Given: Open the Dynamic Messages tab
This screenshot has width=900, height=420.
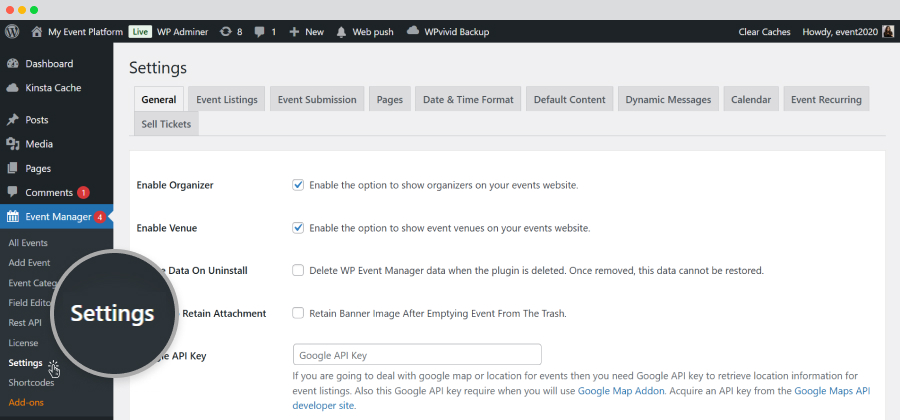Looking at the screenshot, I should [x=668, y=99].
